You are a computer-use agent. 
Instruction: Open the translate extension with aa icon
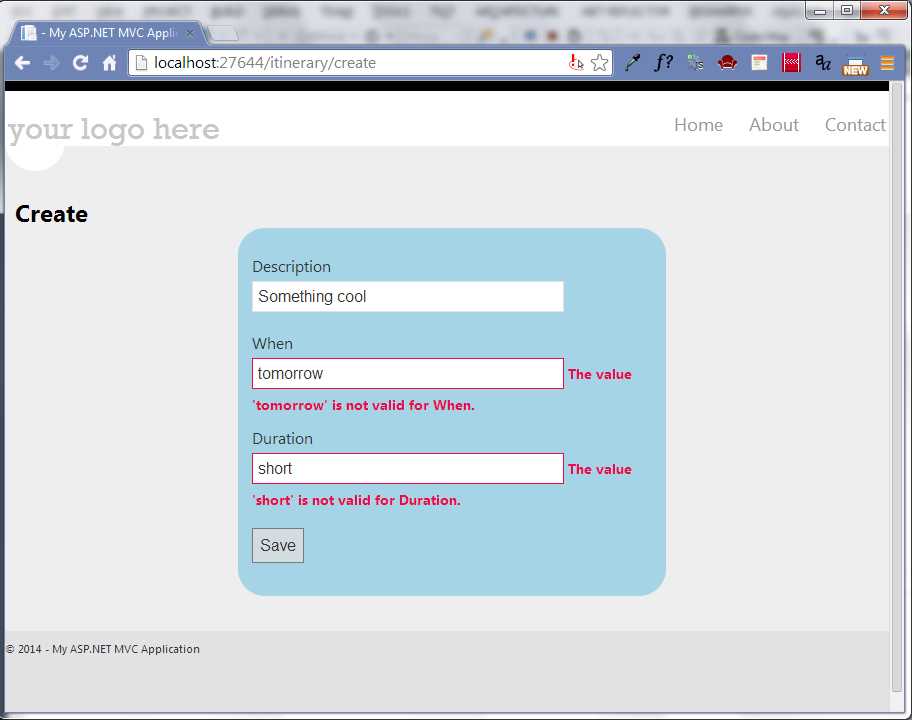(822, 62)
